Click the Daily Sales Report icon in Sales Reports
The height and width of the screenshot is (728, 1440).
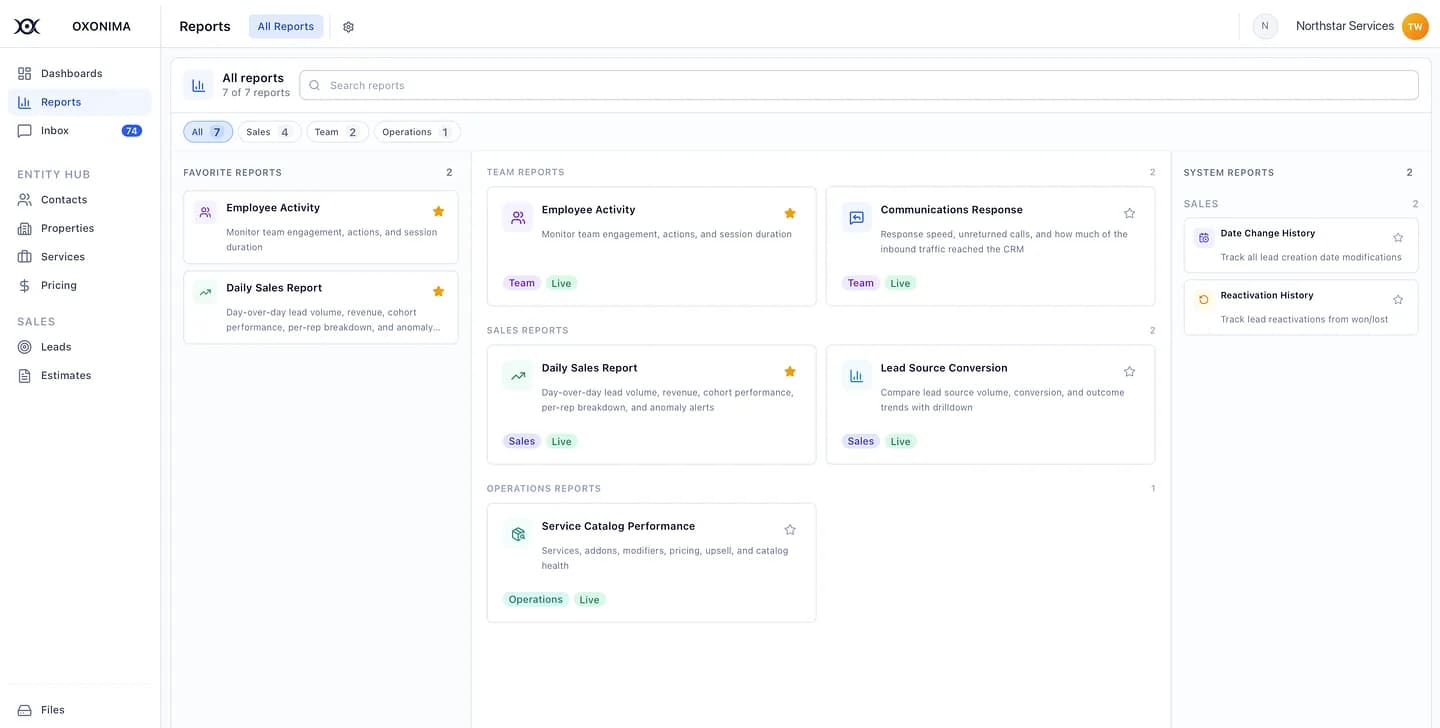click(x=518, y=376)
